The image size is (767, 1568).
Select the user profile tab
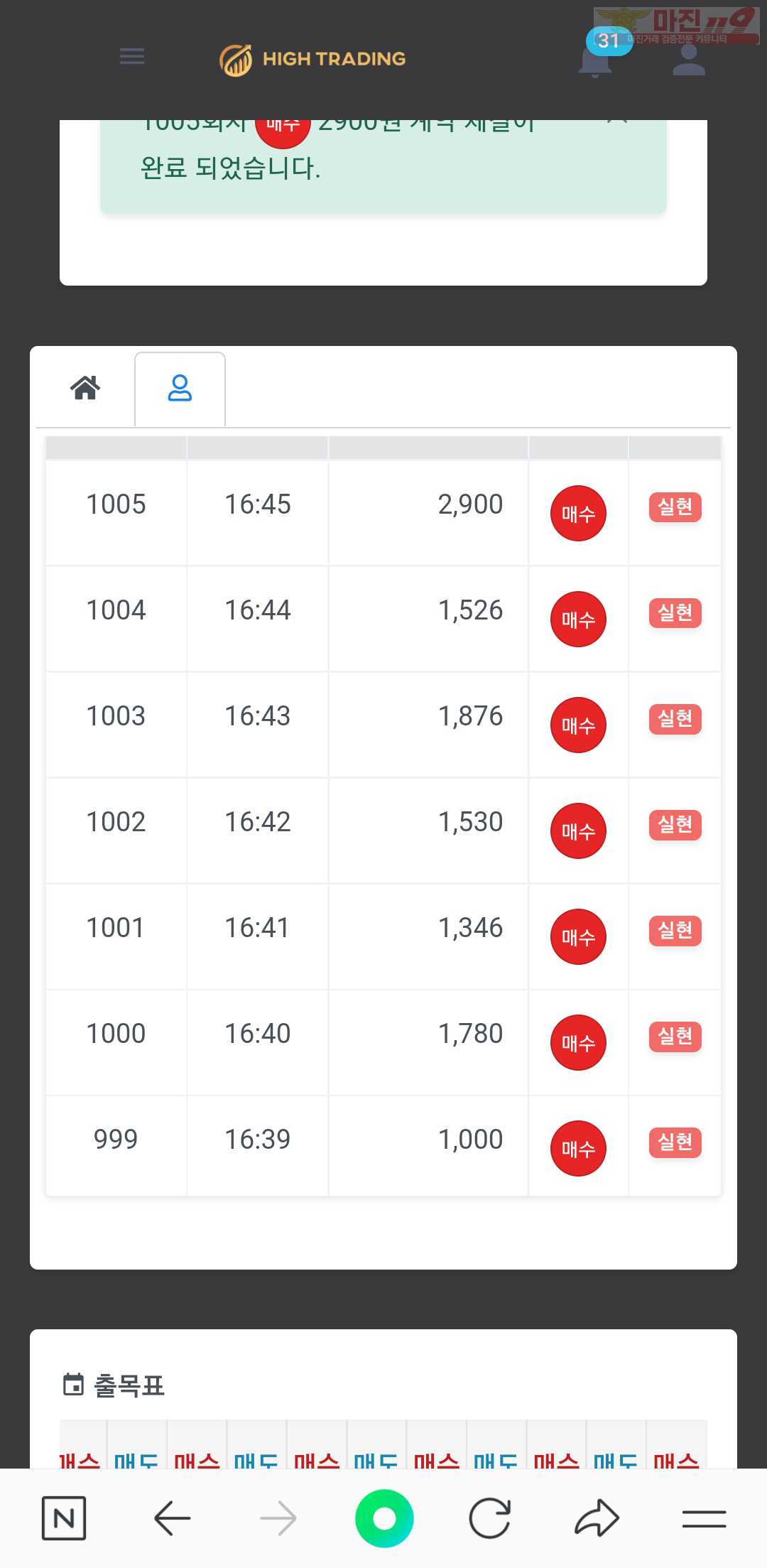coord(180,389)
